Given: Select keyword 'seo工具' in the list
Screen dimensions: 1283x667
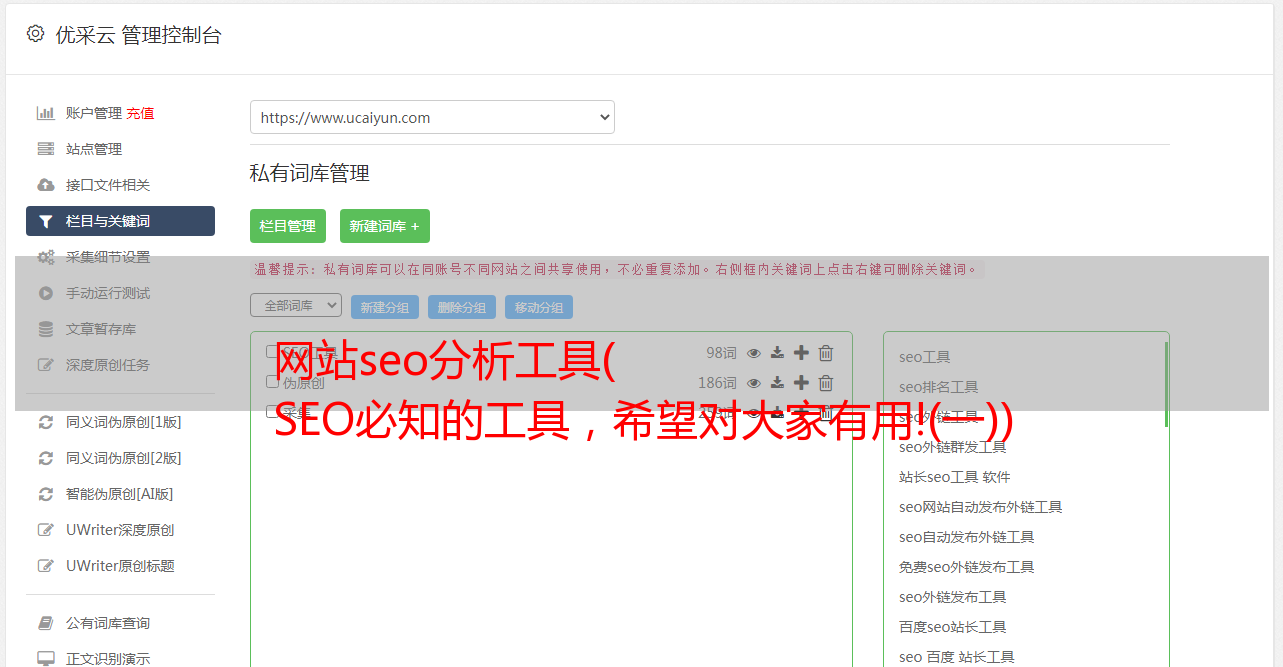Looking at the screenshot, I should (x=925, y=357).
